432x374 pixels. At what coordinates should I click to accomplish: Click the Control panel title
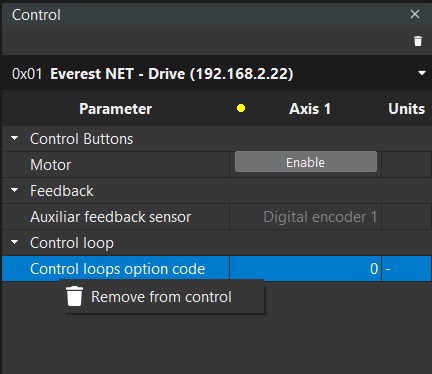coord(36,15)
